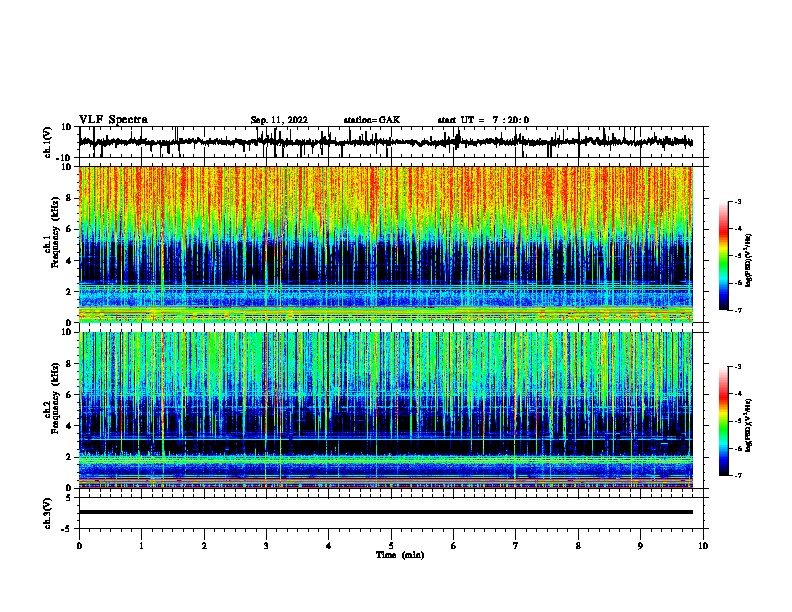
Task: Click inside the ch.2 spectrogram panel
Action: tap(386, 410)
